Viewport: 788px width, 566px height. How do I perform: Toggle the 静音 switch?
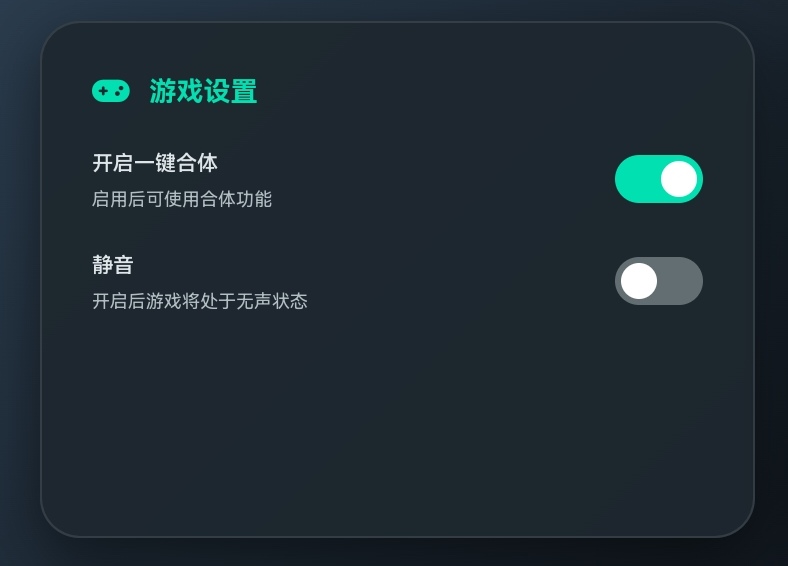[x=658, y=281]
